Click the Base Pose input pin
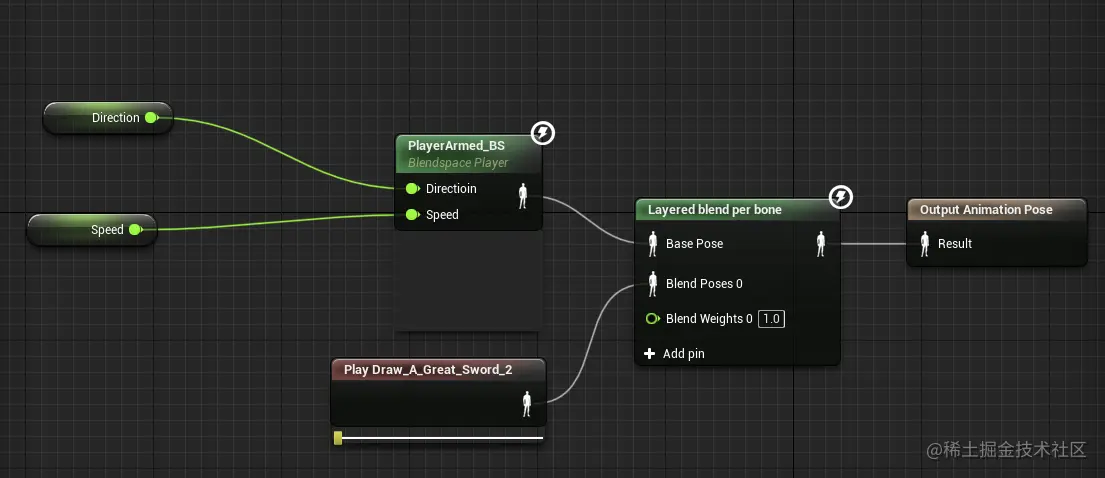The height and width of the screenshot is (478, 1105). point(653,244)
